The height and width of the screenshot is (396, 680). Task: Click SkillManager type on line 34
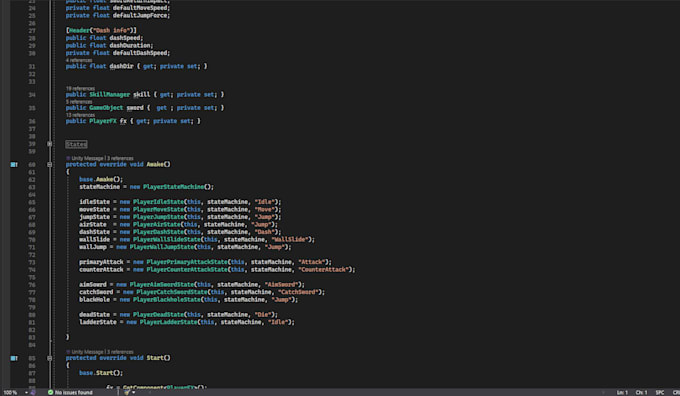tap(110, 95)
